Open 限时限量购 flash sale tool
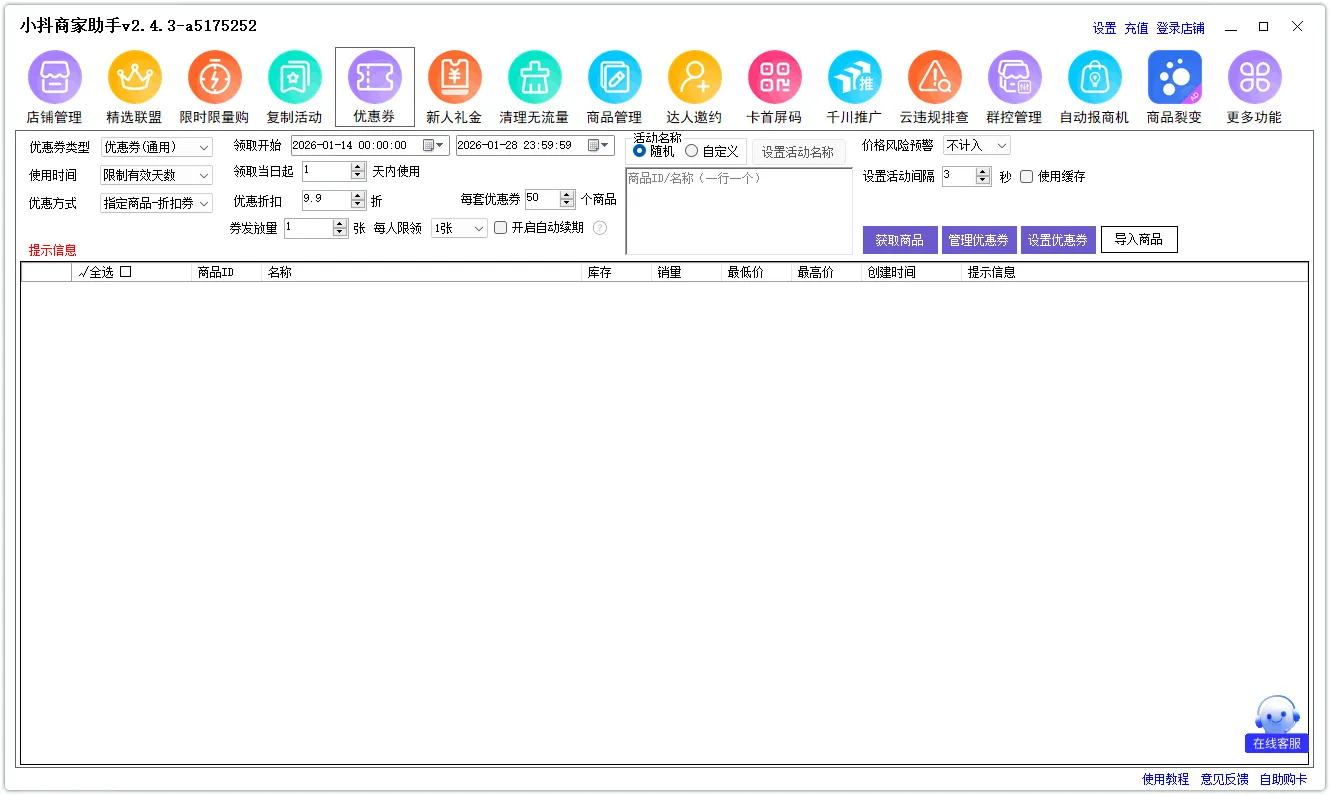 tap(214, 78)
